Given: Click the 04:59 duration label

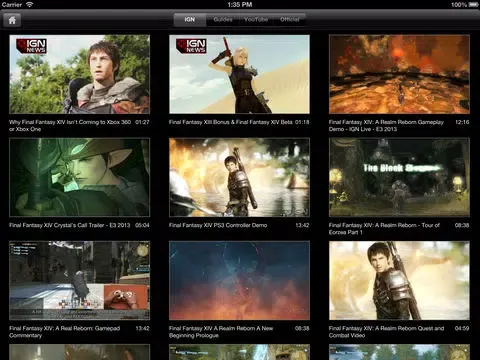Looking at the screenshot, I should 462,328.
